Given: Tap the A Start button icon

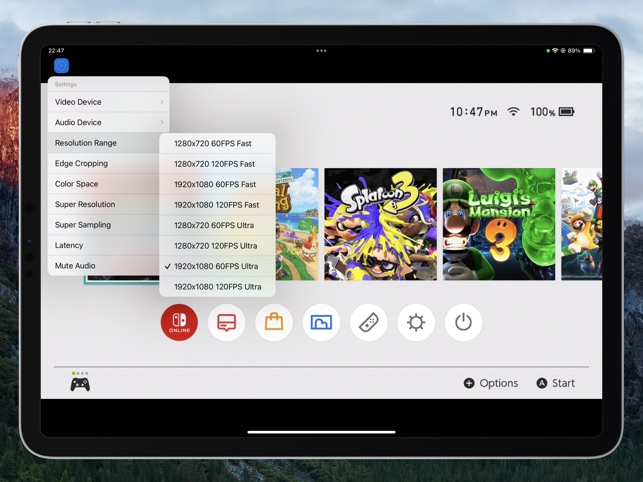Looking at the screenshot, I should pos(542,383).
